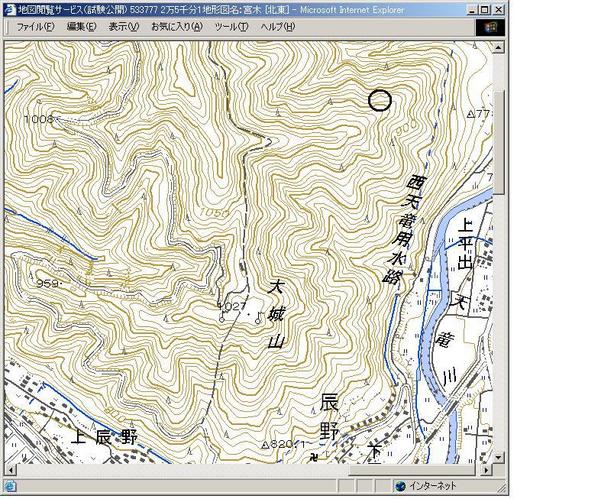Click the 1008 elevation point on map

point(39,118)
